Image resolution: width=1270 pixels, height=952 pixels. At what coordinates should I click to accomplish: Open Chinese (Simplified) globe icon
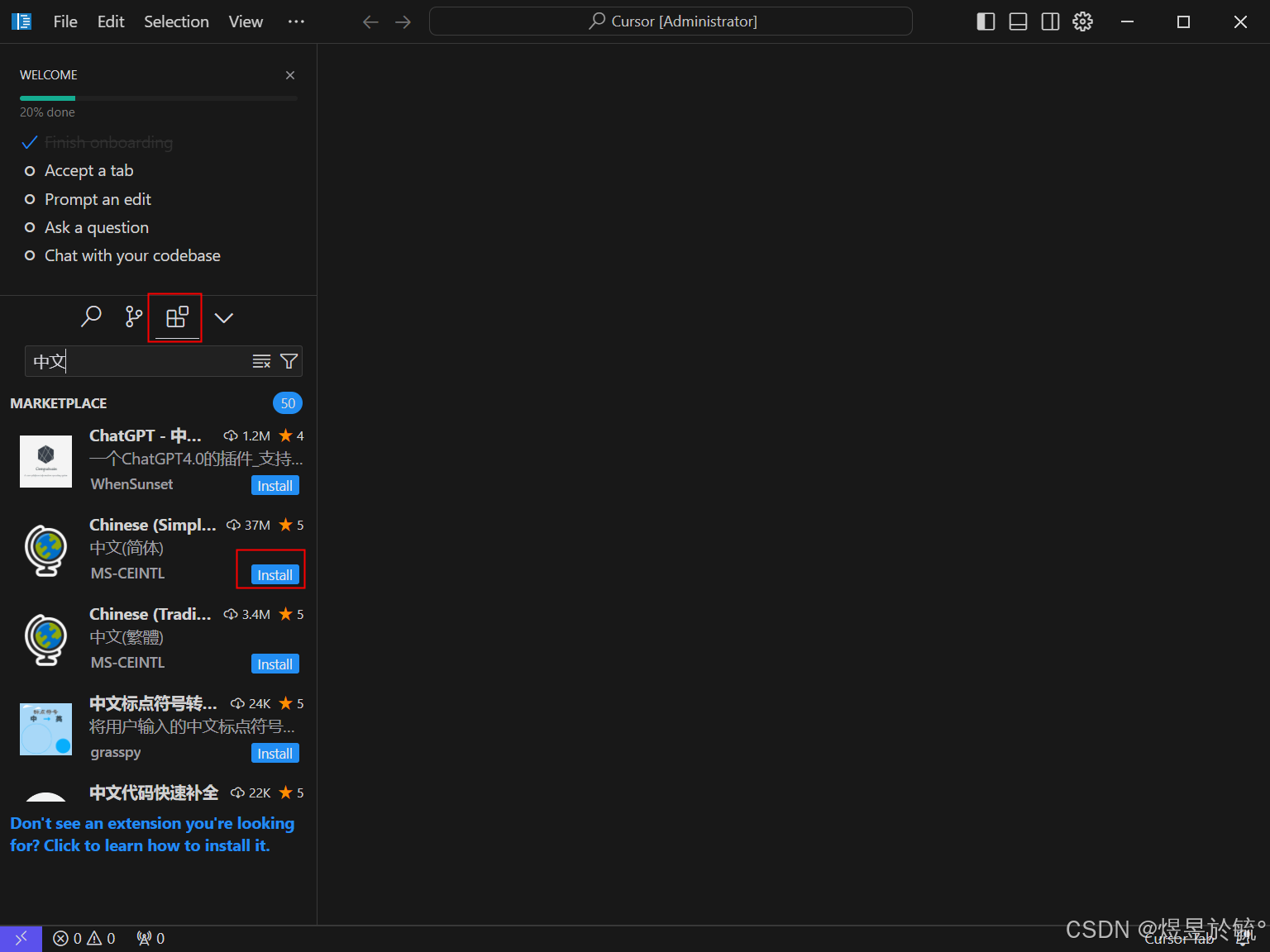pyautogui.click(x=45, y=550)
